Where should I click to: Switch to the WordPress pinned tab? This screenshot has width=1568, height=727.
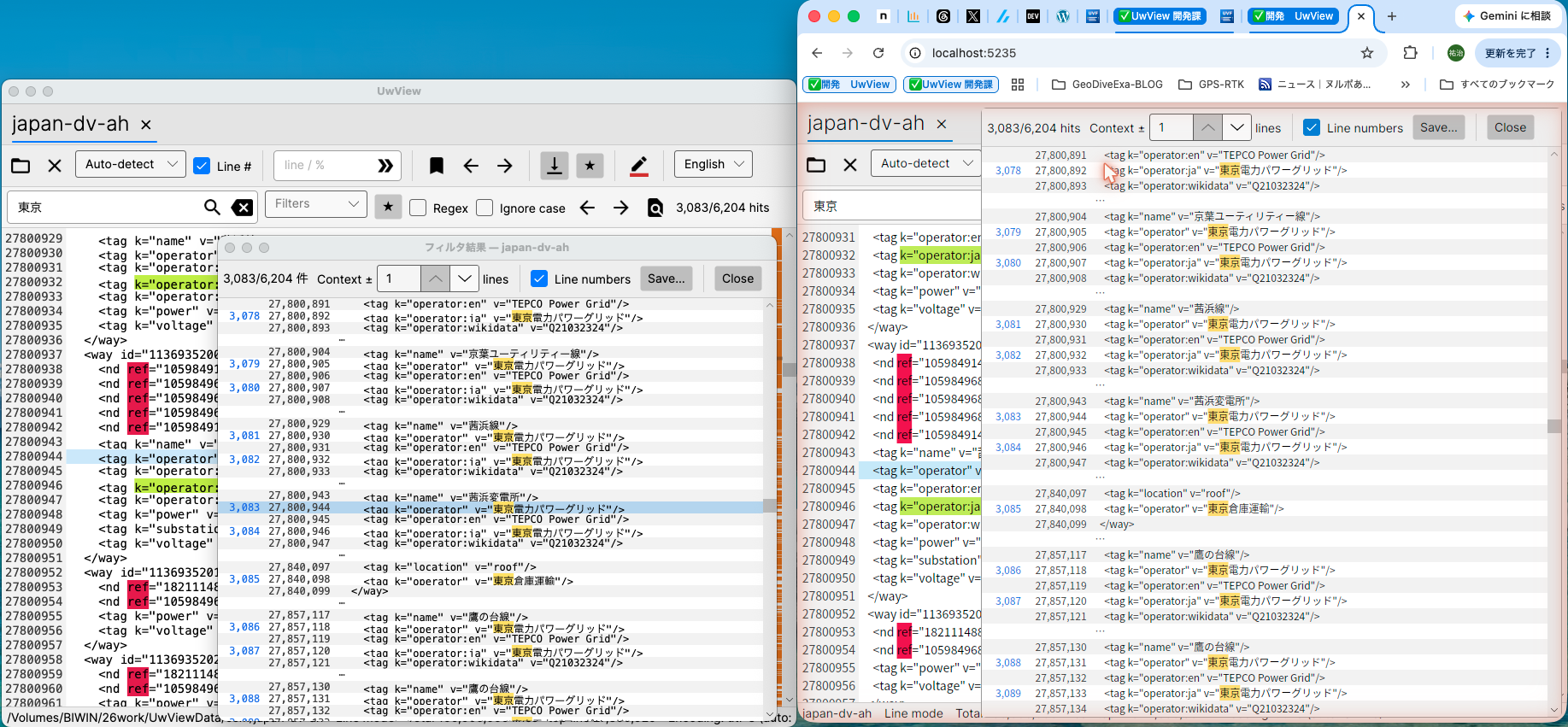[x=1063, y=16]
